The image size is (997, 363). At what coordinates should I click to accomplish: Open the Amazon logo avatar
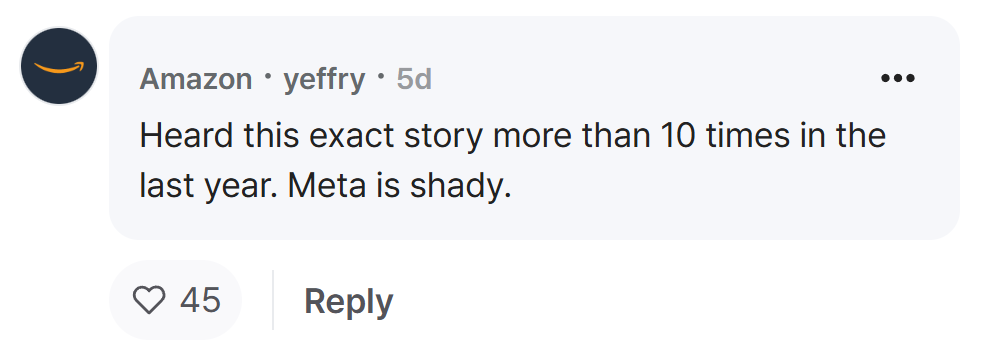tap(59, 65)
